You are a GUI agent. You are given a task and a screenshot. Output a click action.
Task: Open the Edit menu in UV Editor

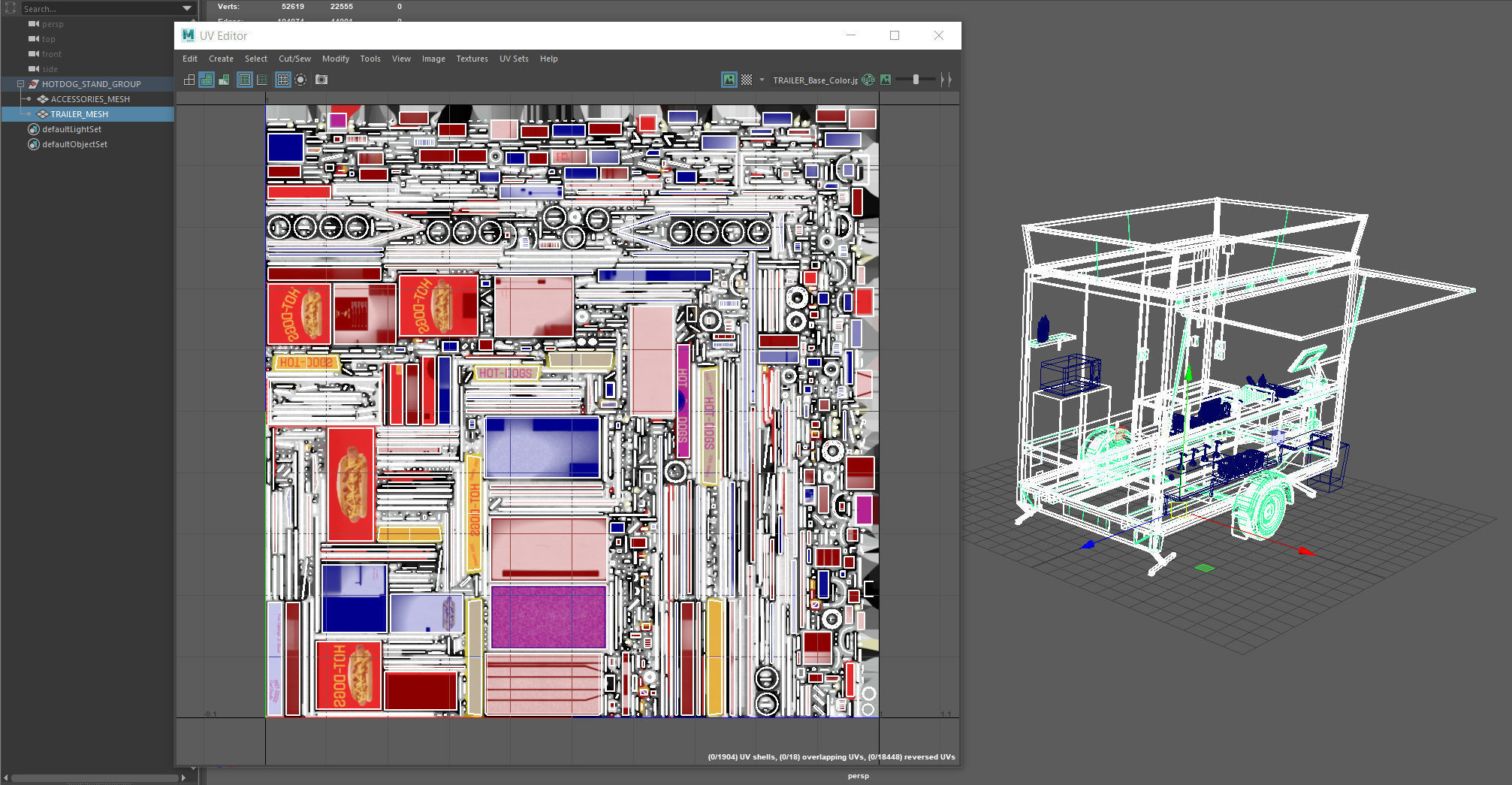coord(190,59)
